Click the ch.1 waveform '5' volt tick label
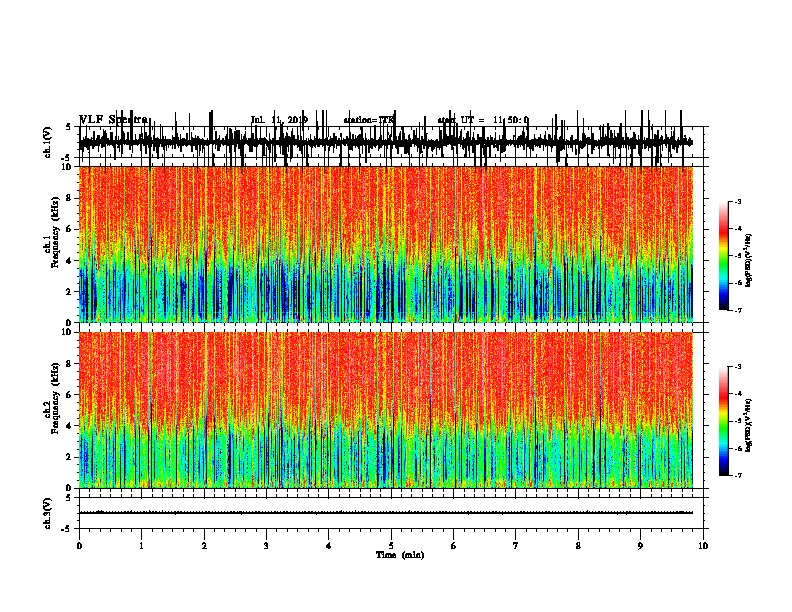Screen dimensions: 792x612 (69, 127)
